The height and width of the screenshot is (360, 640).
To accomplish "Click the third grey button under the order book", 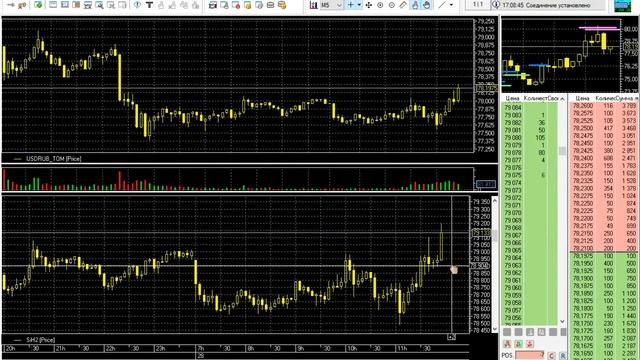I will click(x=530, y=332).
